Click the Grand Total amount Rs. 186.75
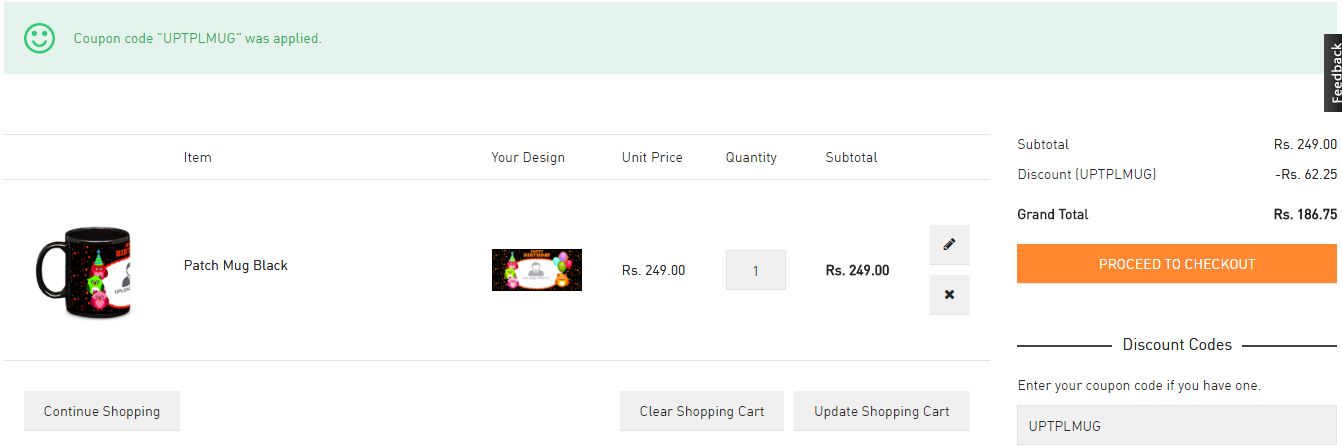The width and height of the screenshot is (1342, 447). [1304, 214]
